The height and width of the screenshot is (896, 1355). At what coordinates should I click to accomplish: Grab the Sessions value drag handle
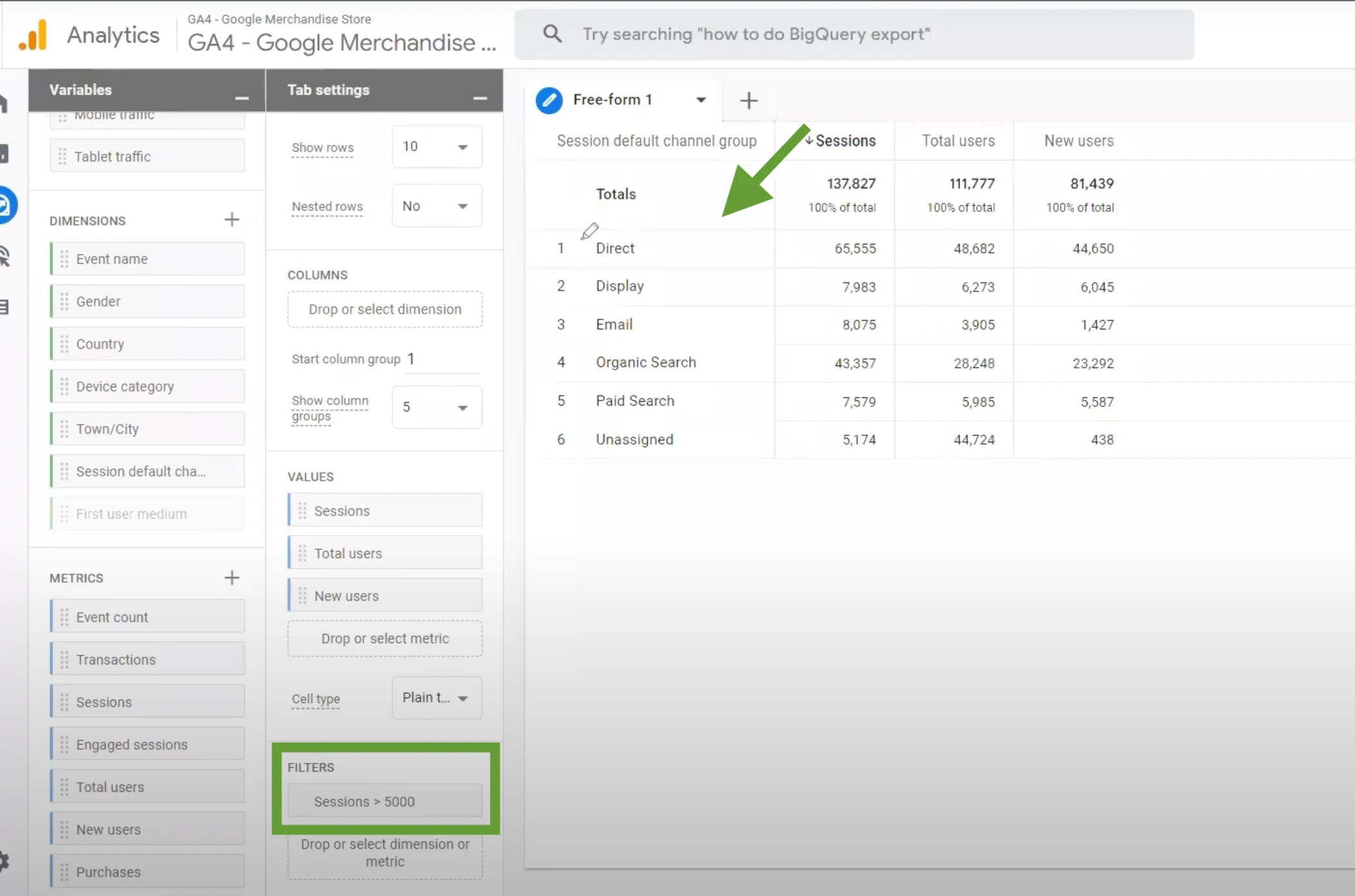(303, 510)
